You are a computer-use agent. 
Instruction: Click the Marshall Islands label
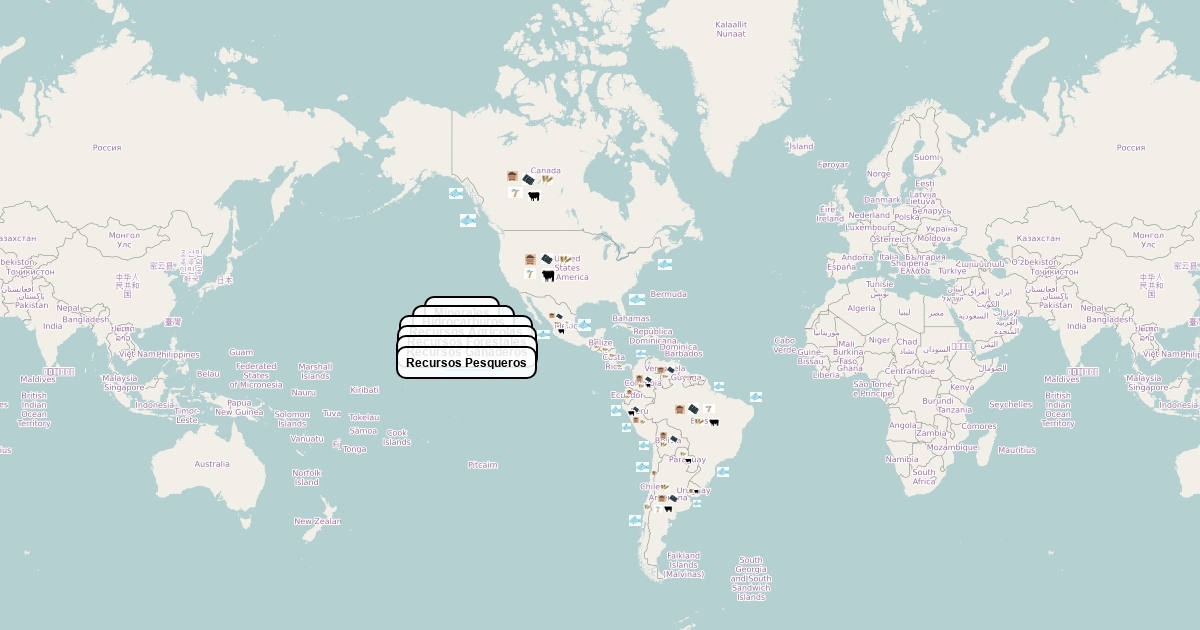pos(315,371)
